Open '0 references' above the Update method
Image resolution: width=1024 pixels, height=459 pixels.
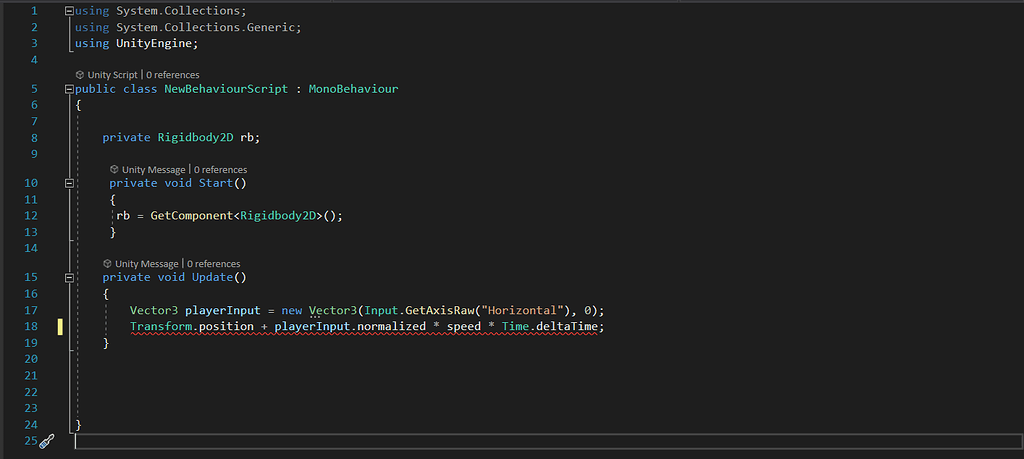pos(214,264)
